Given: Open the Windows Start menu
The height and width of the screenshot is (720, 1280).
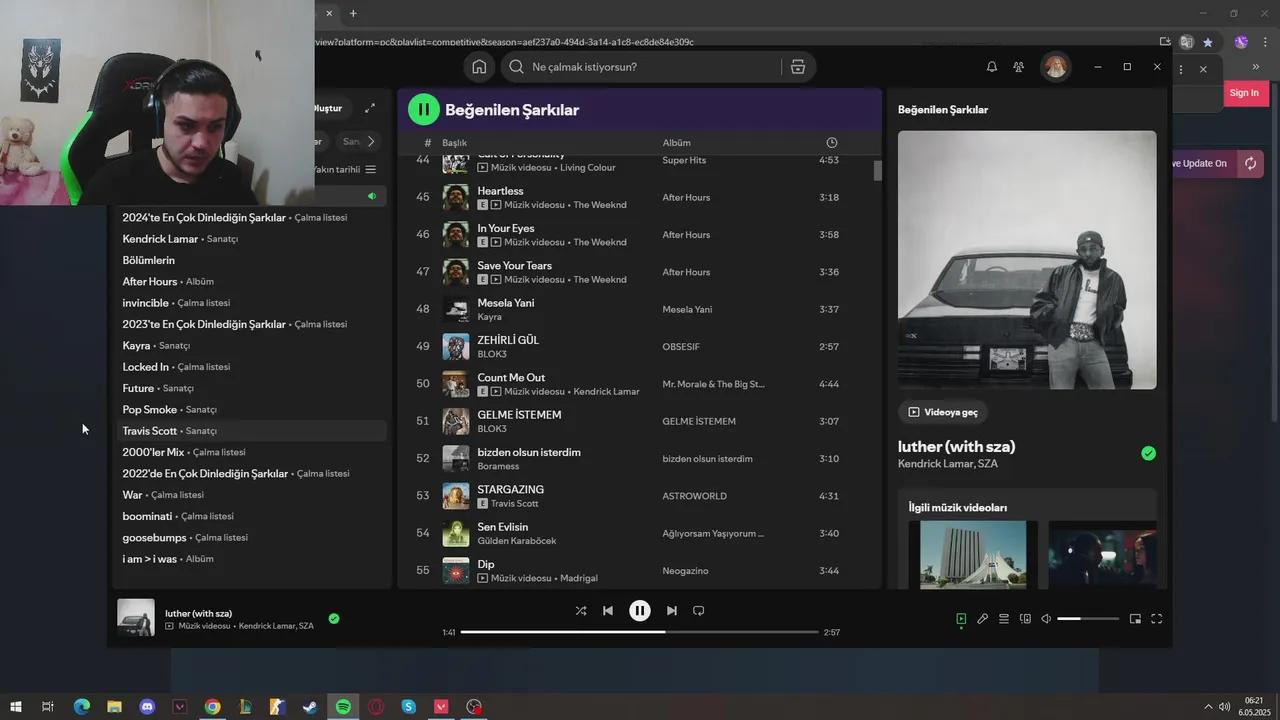Looking at the screenshot, I should [16, 707].
